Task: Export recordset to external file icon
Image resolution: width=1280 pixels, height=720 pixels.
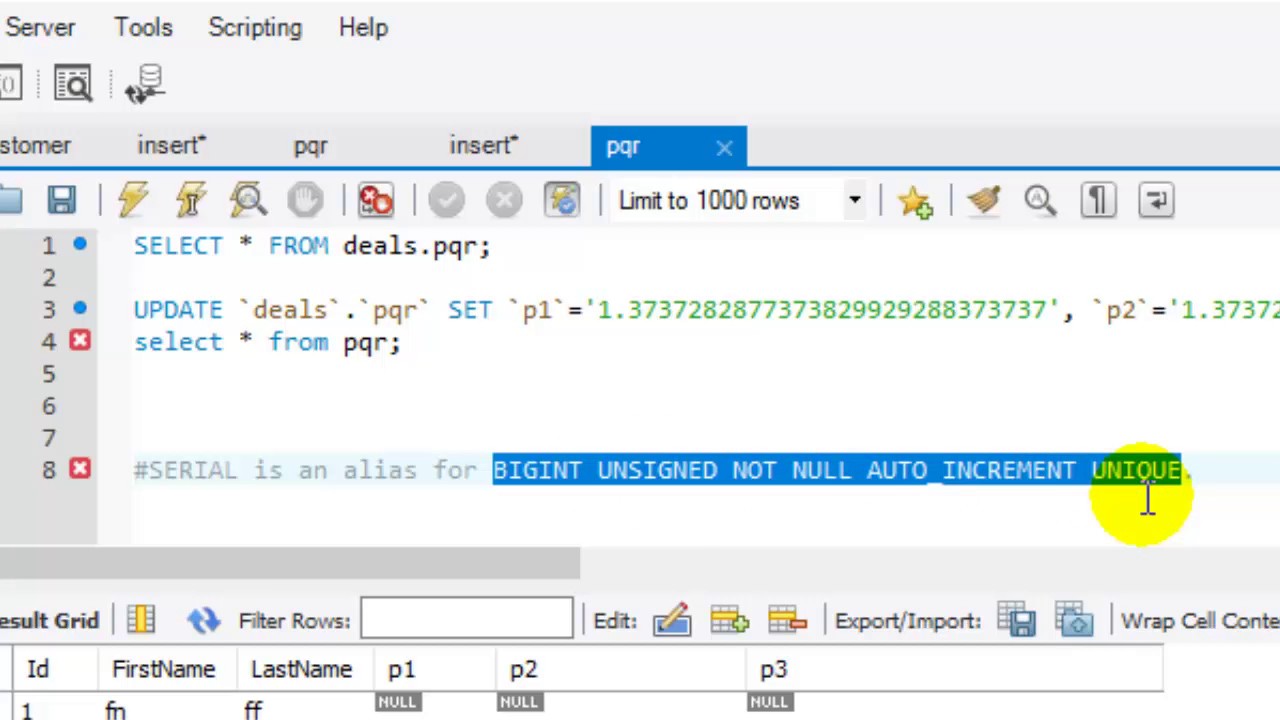Action: tap(1017, 620)
